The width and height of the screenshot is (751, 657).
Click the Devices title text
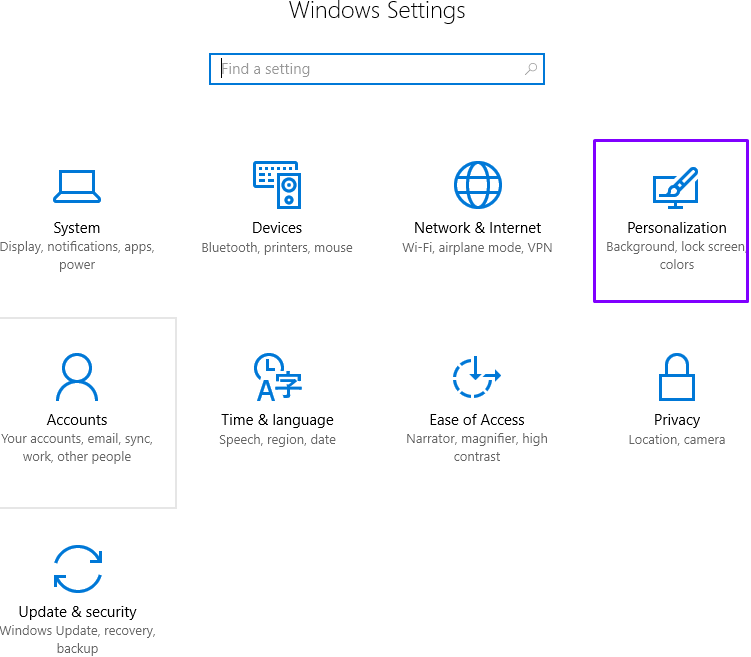tap(277, 228)
